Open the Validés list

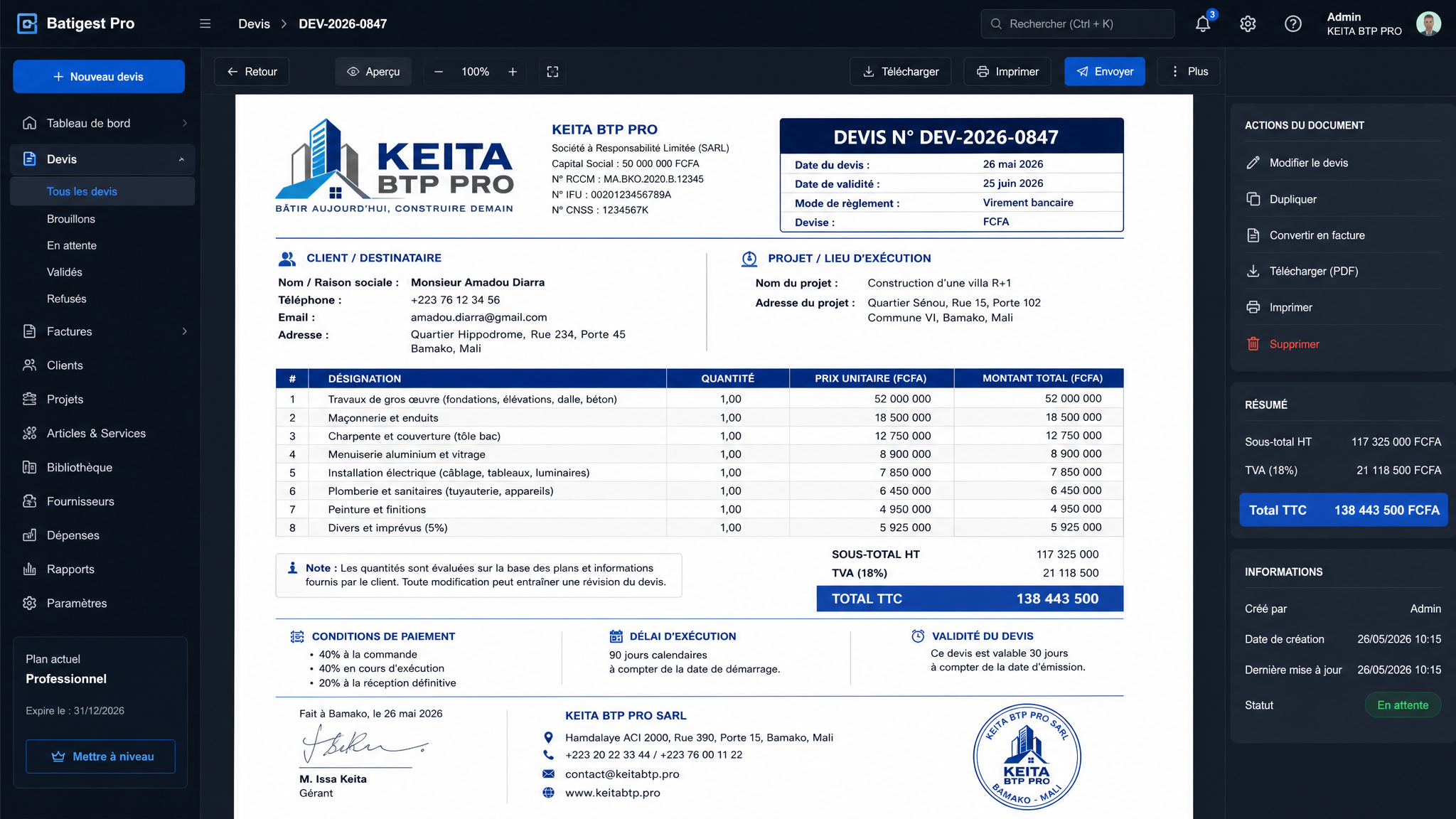[65, 272]
